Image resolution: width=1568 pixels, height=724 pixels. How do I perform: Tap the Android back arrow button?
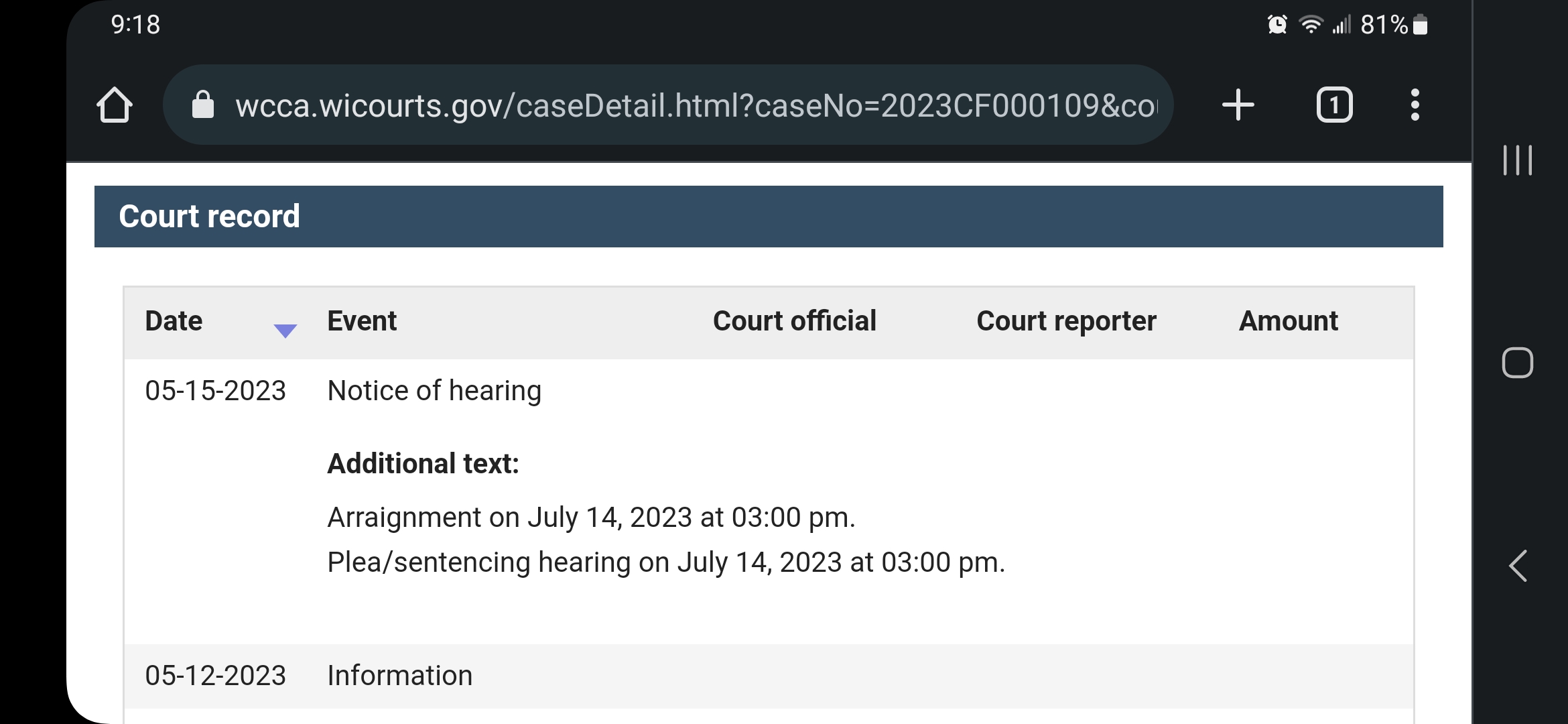(1518, 566)
